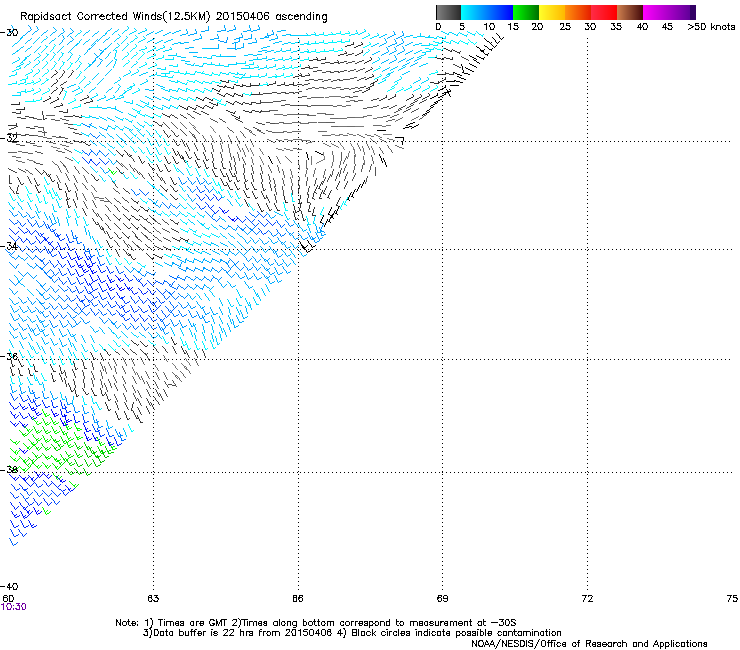The width and height of the screenshot is (740, 650).
Task: Click the 66 longitude axis label
Action: (x=298, y=599)
